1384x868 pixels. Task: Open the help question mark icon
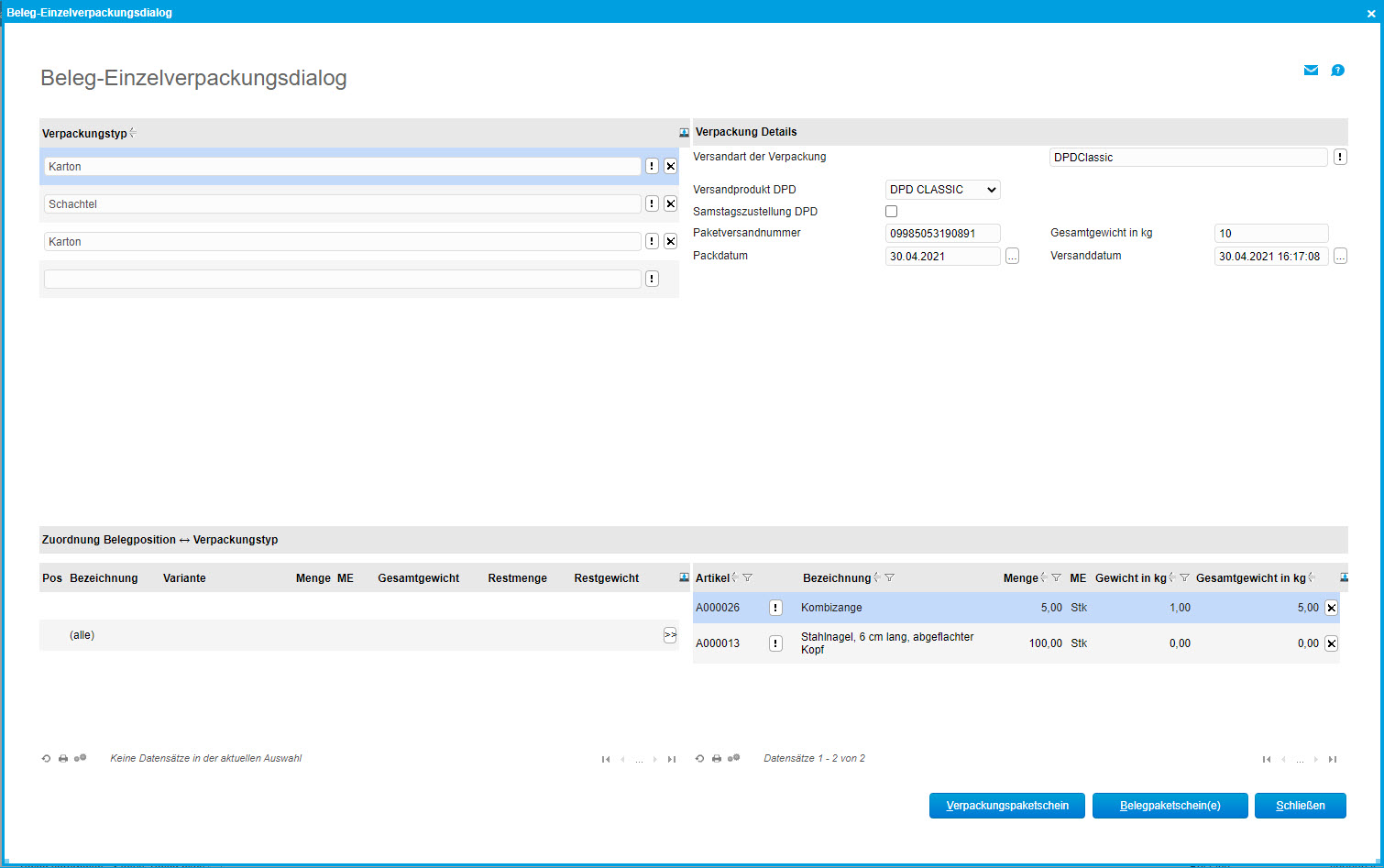tap(1337, 71)
